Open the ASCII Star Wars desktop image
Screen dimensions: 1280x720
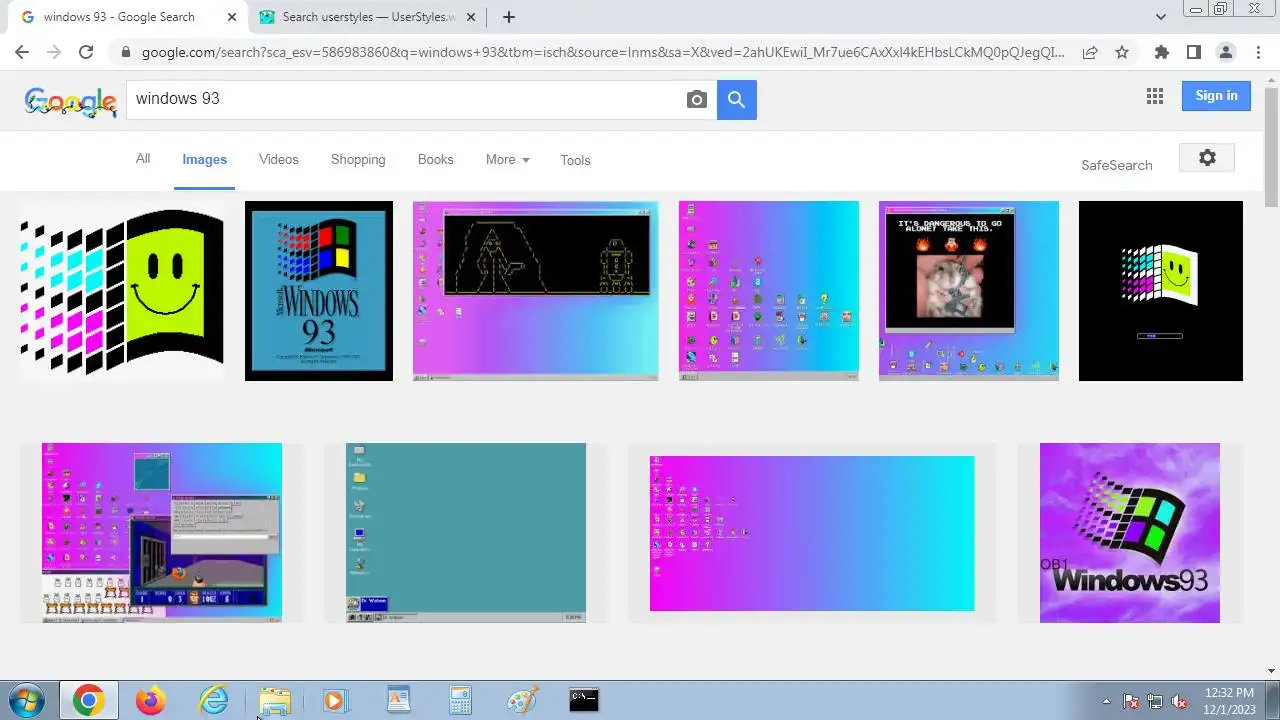pyautogui.click(x=535, y=291)
